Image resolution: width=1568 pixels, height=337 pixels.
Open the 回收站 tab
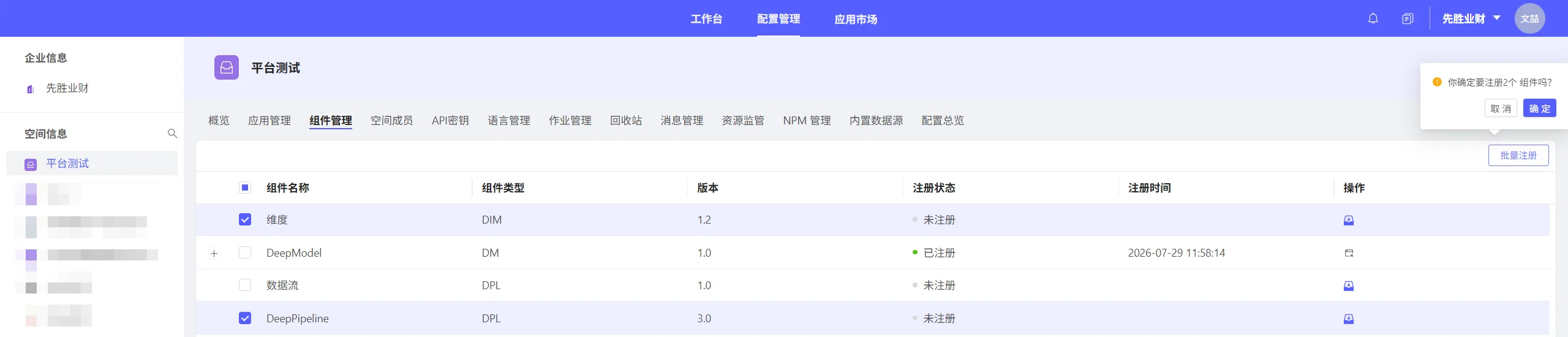tap(626, 120)
